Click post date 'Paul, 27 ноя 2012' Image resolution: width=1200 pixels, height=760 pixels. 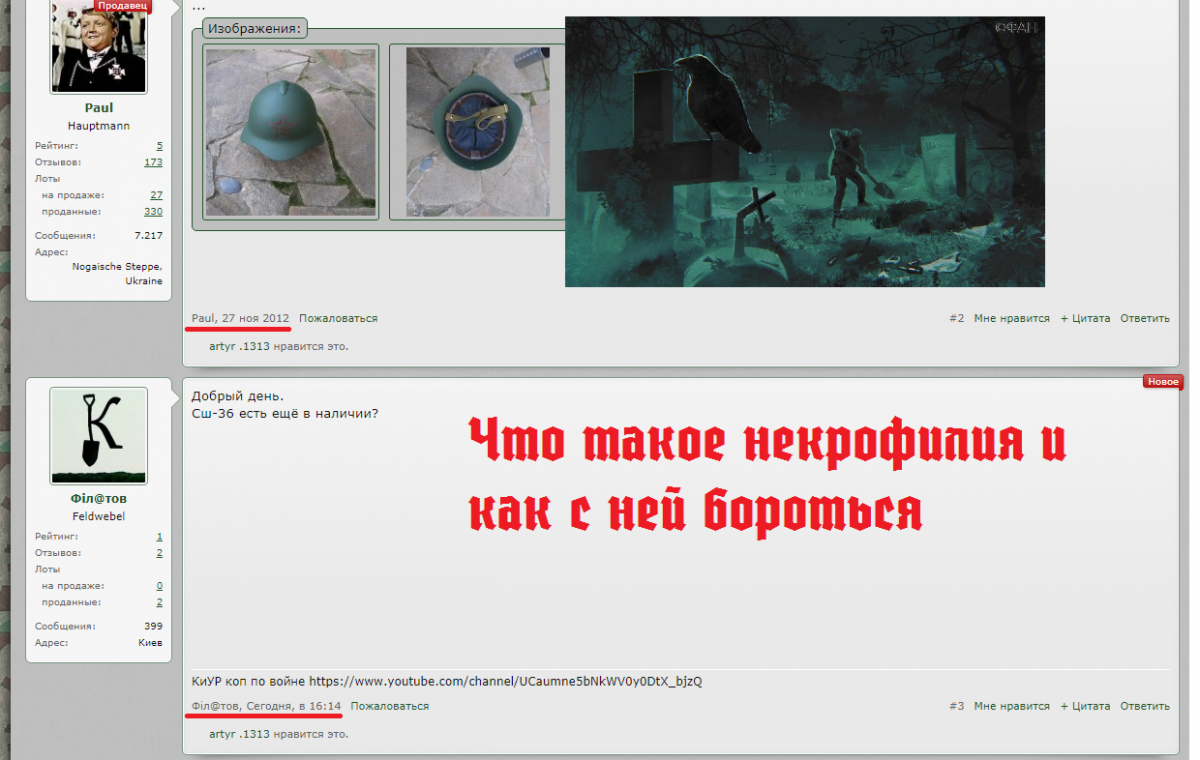pos(241,318)
